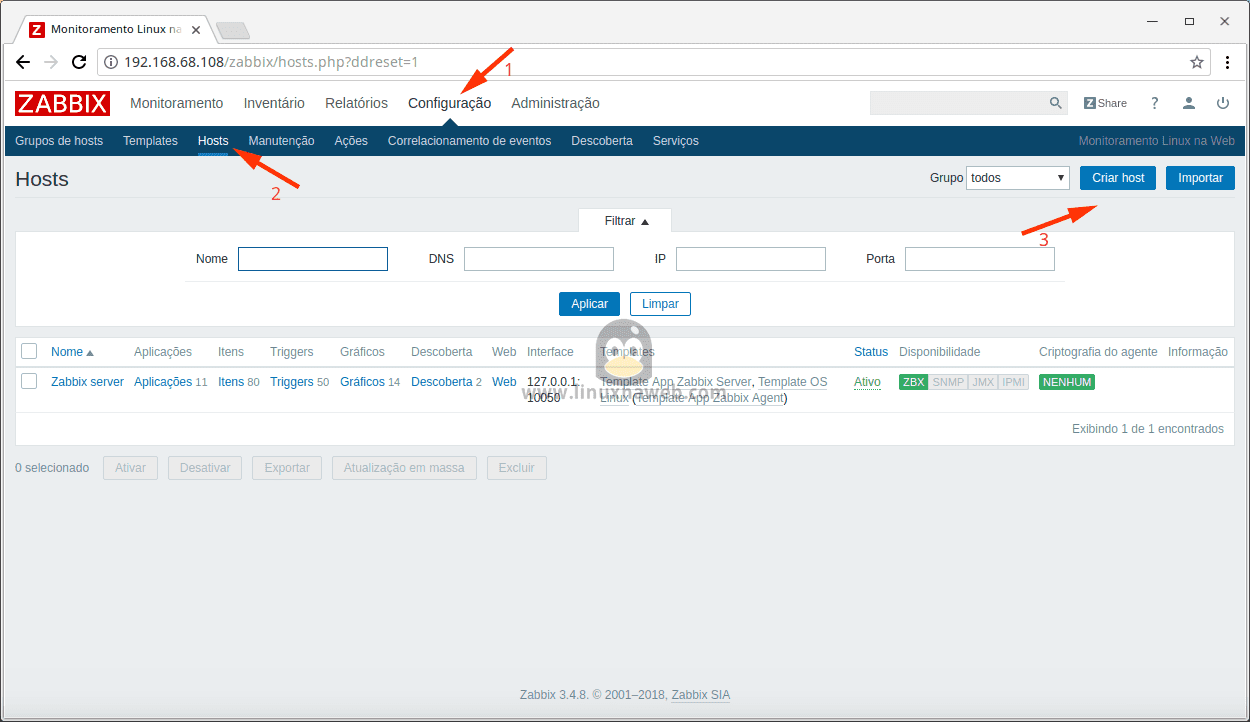Image resolution: width=1250 pixels, height=722 pixels.
Task: Click the green ZBX availability badge
Action: (x=914, y=382)
